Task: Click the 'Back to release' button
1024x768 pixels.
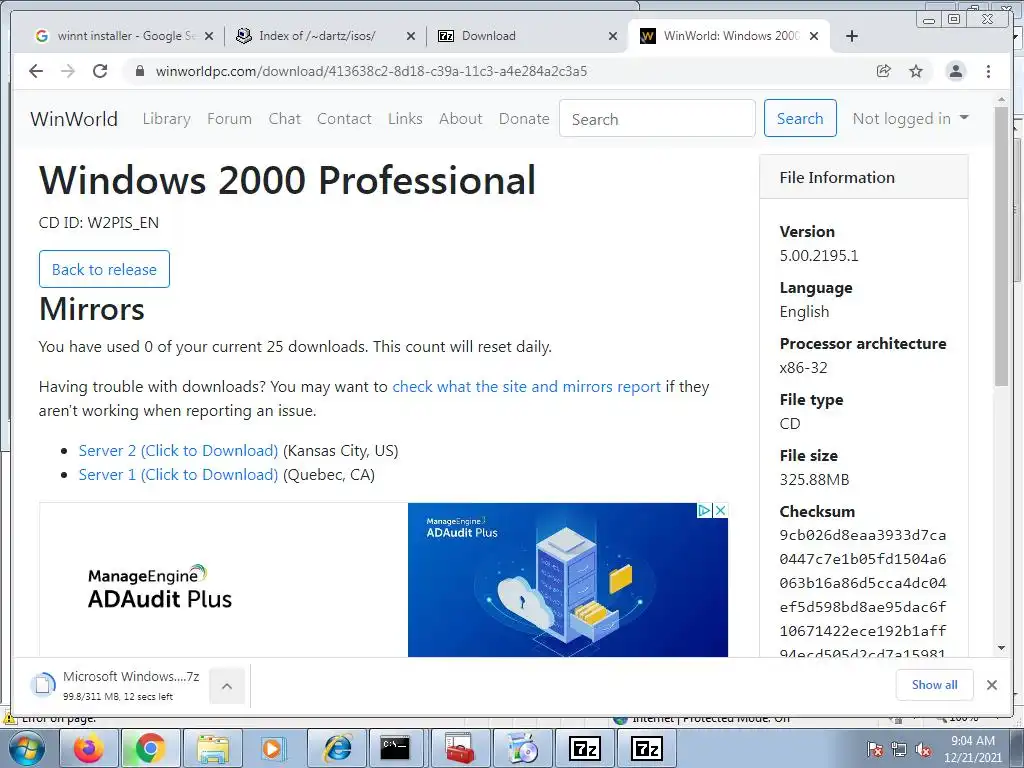Action: [x=104, y=269]
